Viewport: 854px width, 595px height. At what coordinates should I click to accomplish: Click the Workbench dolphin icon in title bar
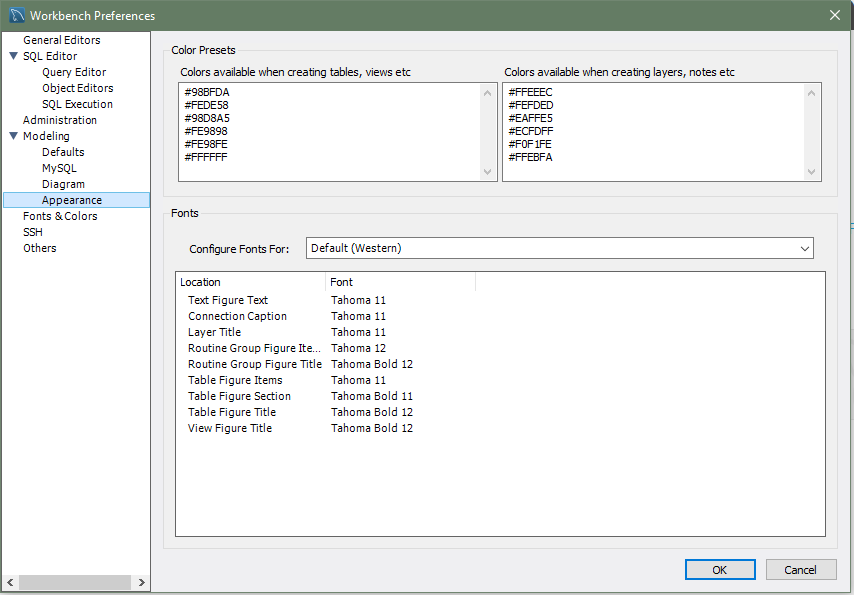[x=17, y=15]
